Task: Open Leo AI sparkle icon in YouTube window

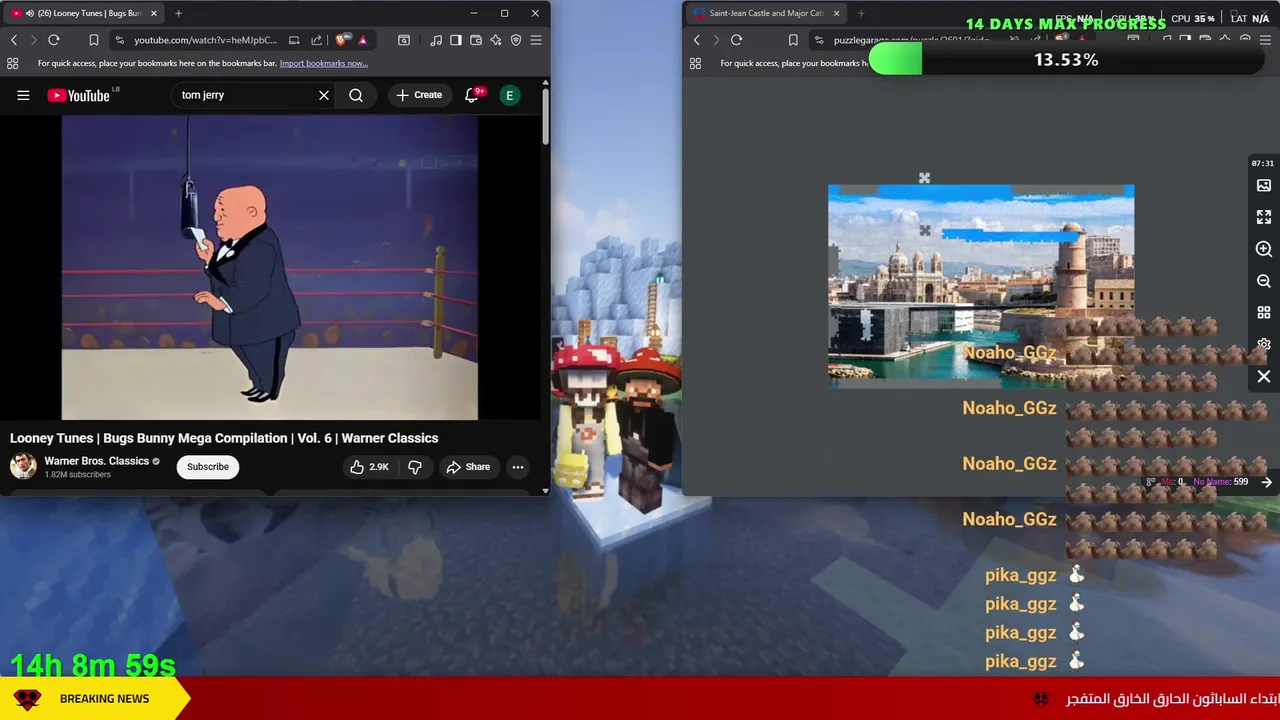Action: click(495, 40)
